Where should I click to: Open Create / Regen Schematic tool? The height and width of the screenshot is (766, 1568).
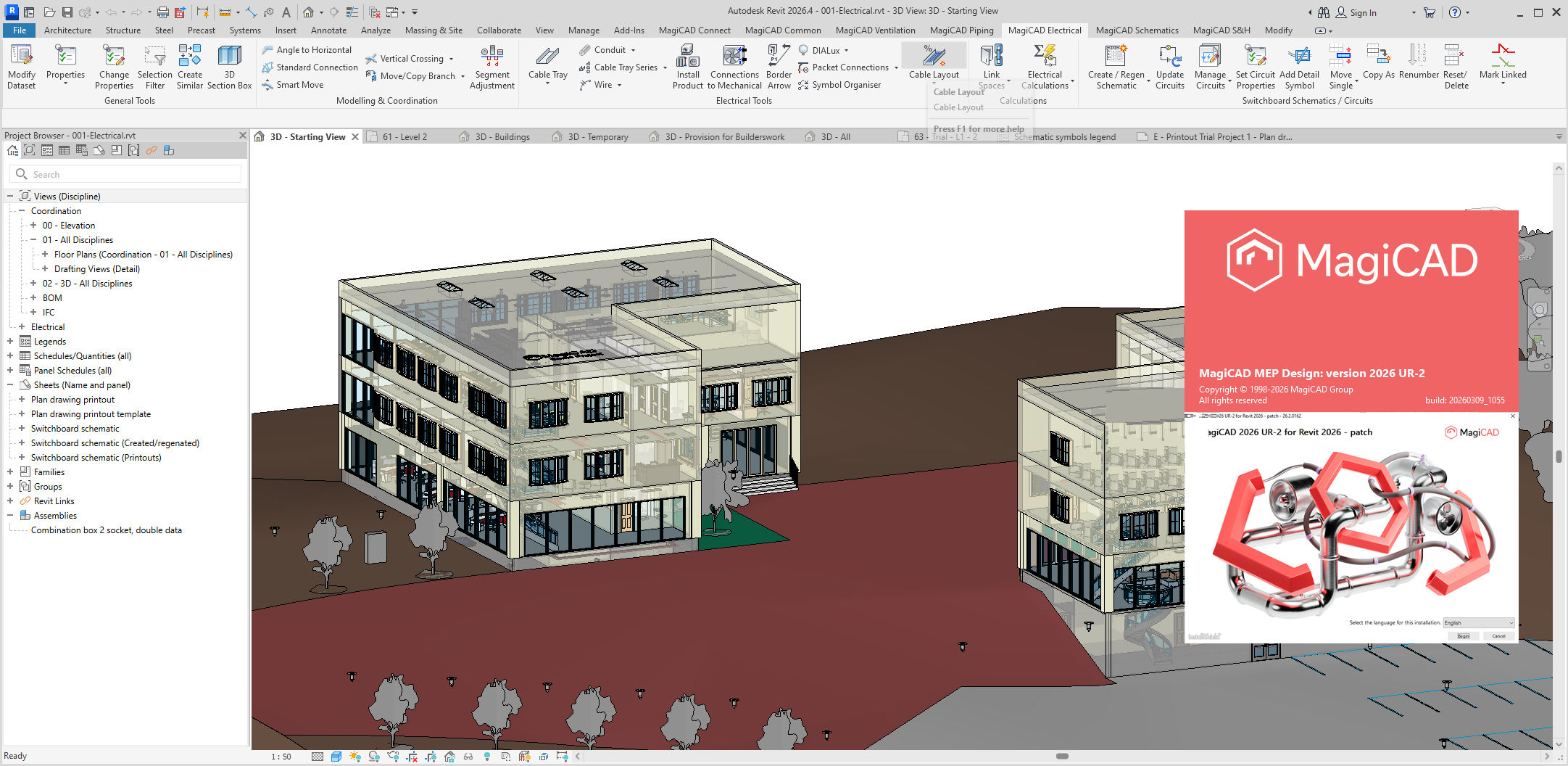1116,66
